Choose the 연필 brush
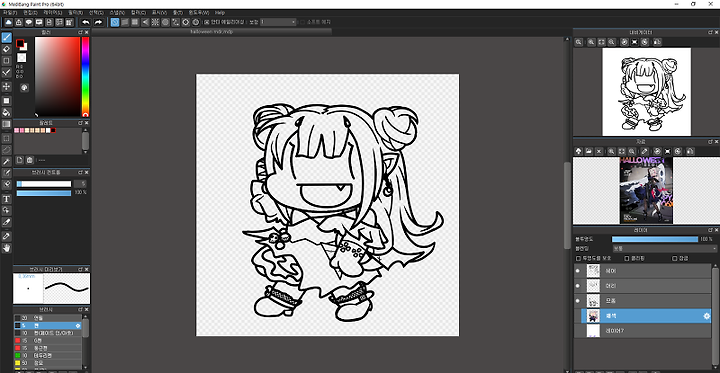The image size is (720, 373). [48, 318]
